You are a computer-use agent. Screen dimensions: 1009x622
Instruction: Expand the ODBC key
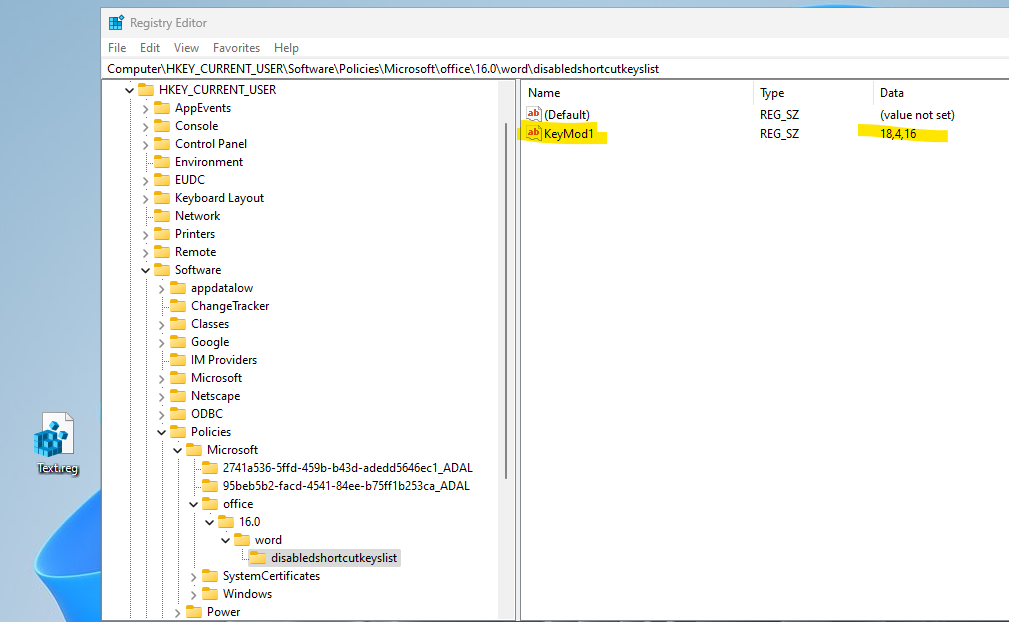[x=162, y=415]
